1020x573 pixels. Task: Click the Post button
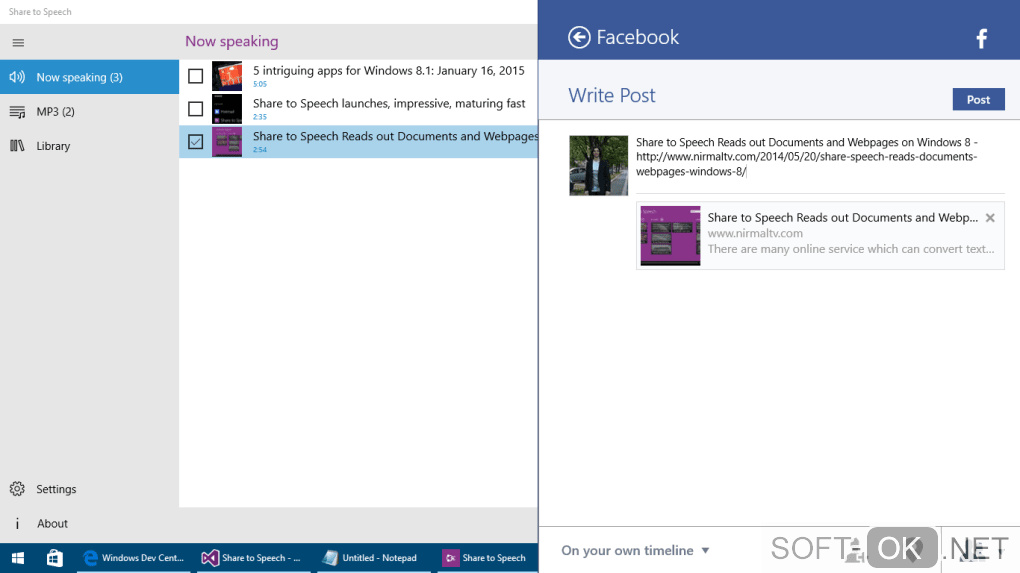pyautogui.click(x=978, y=100)
